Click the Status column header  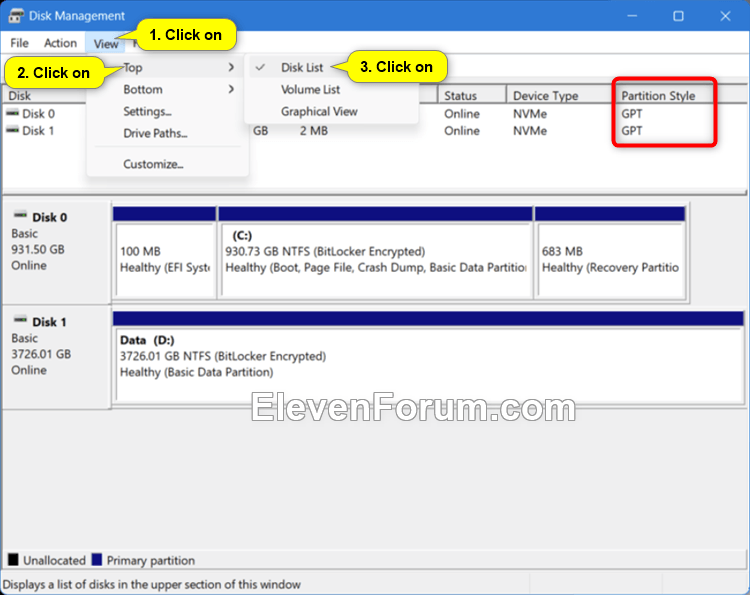pos(472,96)
